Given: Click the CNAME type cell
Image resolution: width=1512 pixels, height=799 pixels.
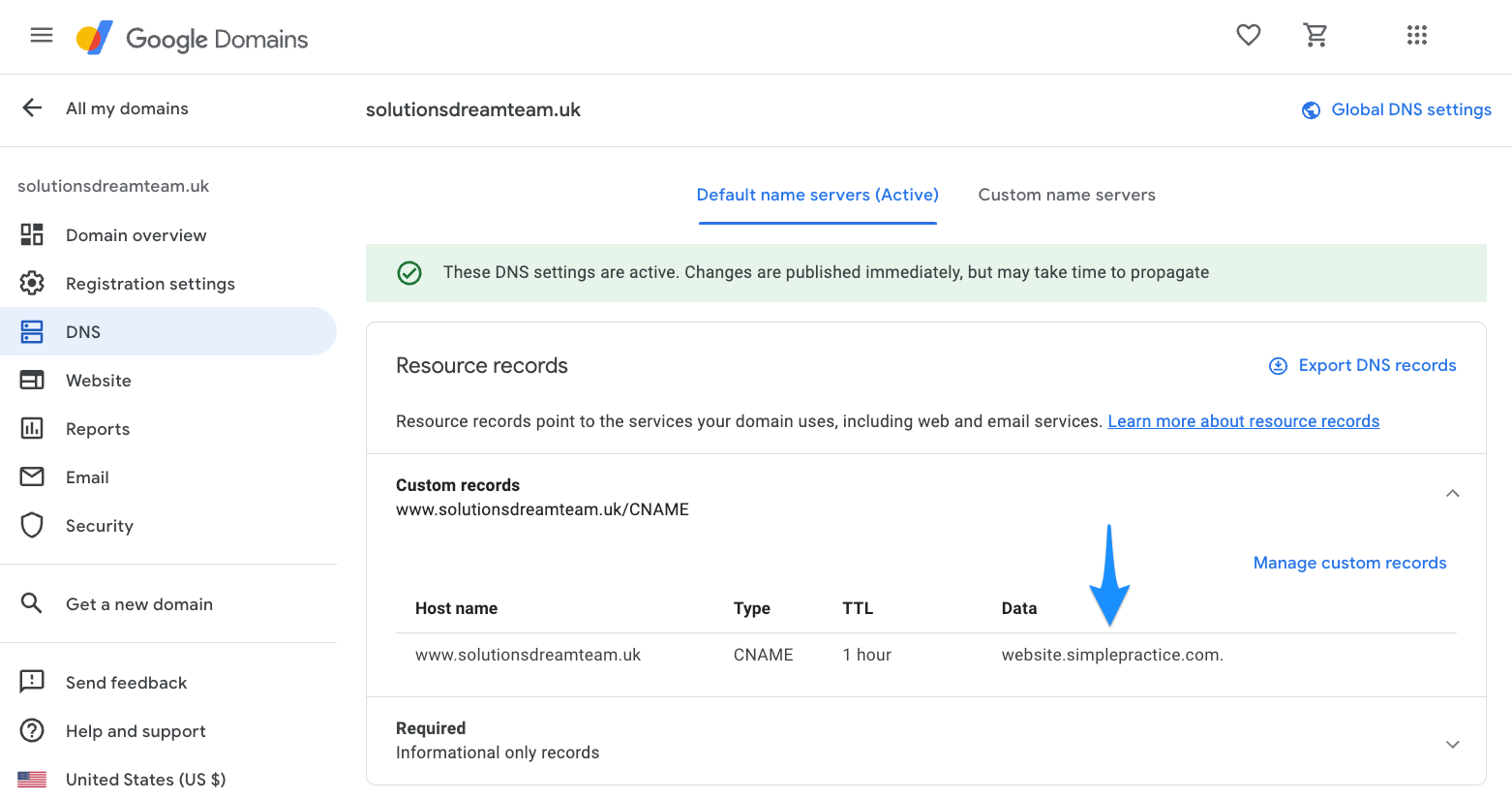Looking at the screenshot, I should tap(763, 655).
